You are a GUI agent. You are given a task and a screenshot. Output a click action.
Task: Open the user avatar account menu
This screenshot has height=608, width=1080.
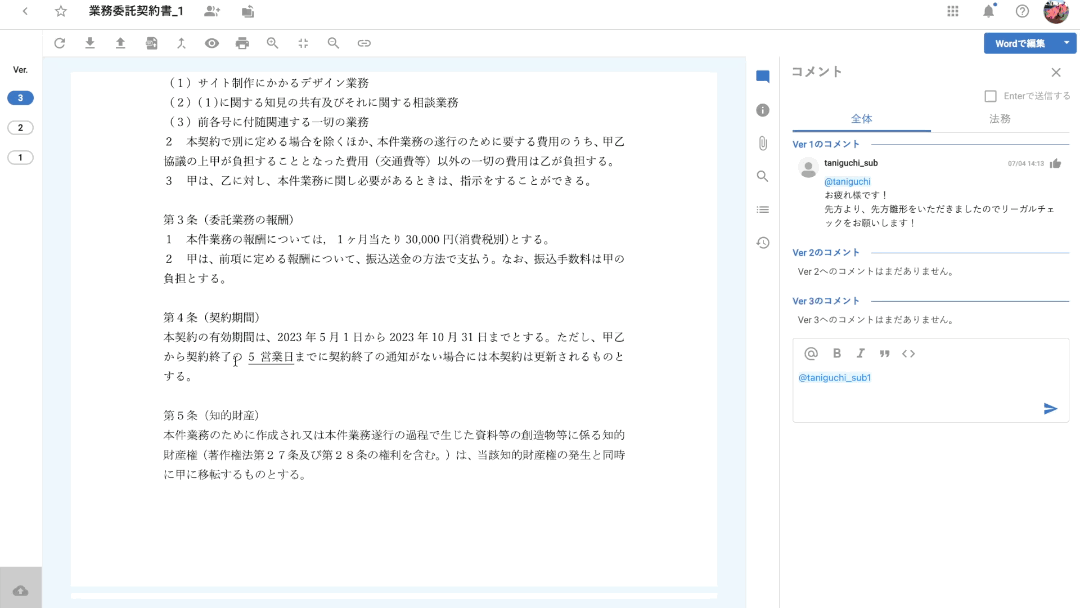click(1056, 12)
